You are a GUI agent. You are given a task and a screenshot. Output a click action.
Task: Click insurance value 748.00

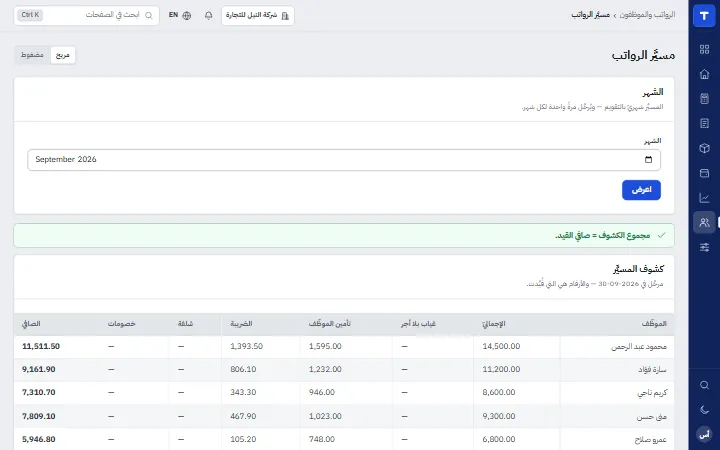coord(322,439)
